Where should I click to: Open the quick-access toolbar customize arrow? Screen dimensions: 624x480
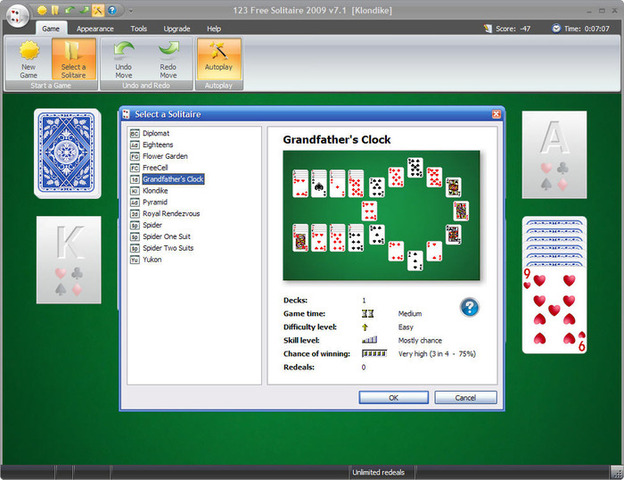(131, 11)
